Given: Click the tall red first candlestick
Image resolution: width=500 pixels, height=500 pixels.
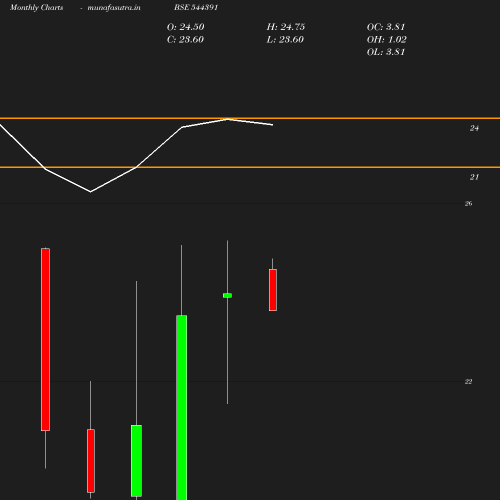Looking at the screenshot, I should tap(45, 339).
